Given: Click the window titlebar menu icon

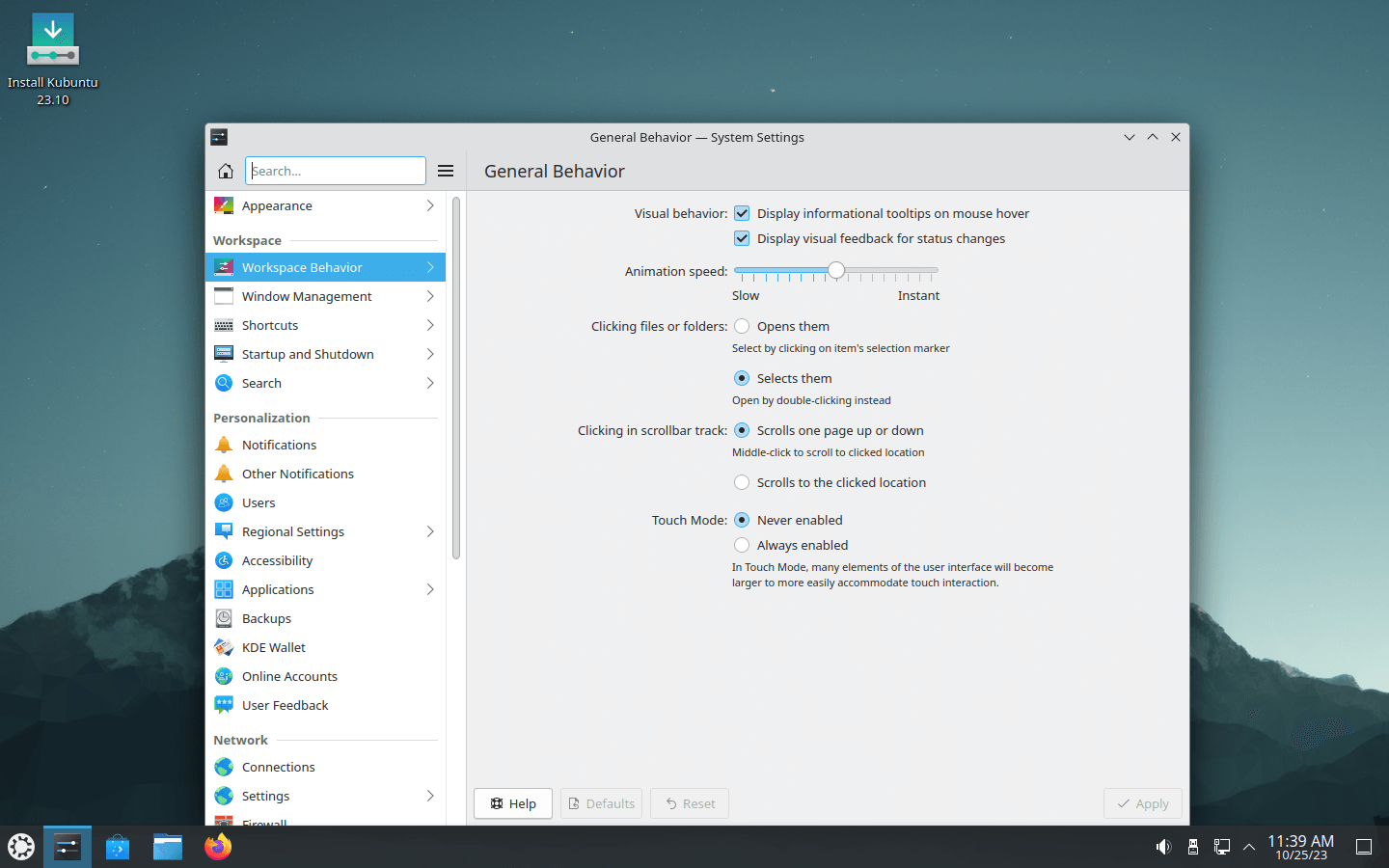Looking at the screenshot, I should (x=219, y=137).
